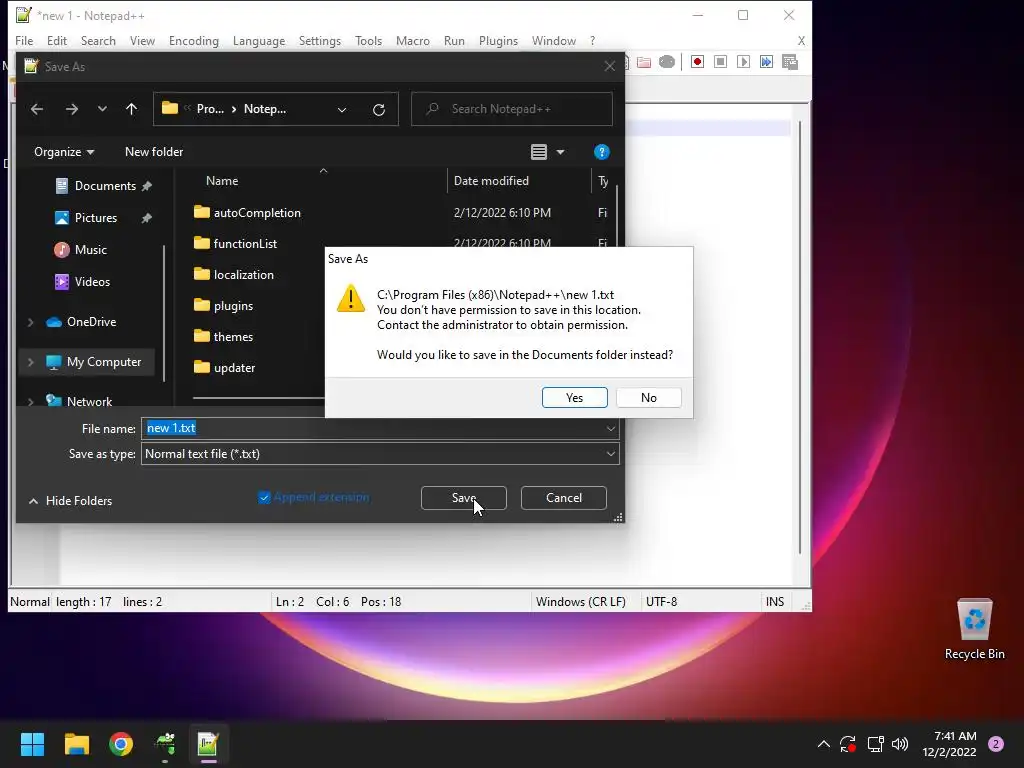Cancel the Save As dialog
Viewport: 1024px width, 768px height.
(564, 498)
